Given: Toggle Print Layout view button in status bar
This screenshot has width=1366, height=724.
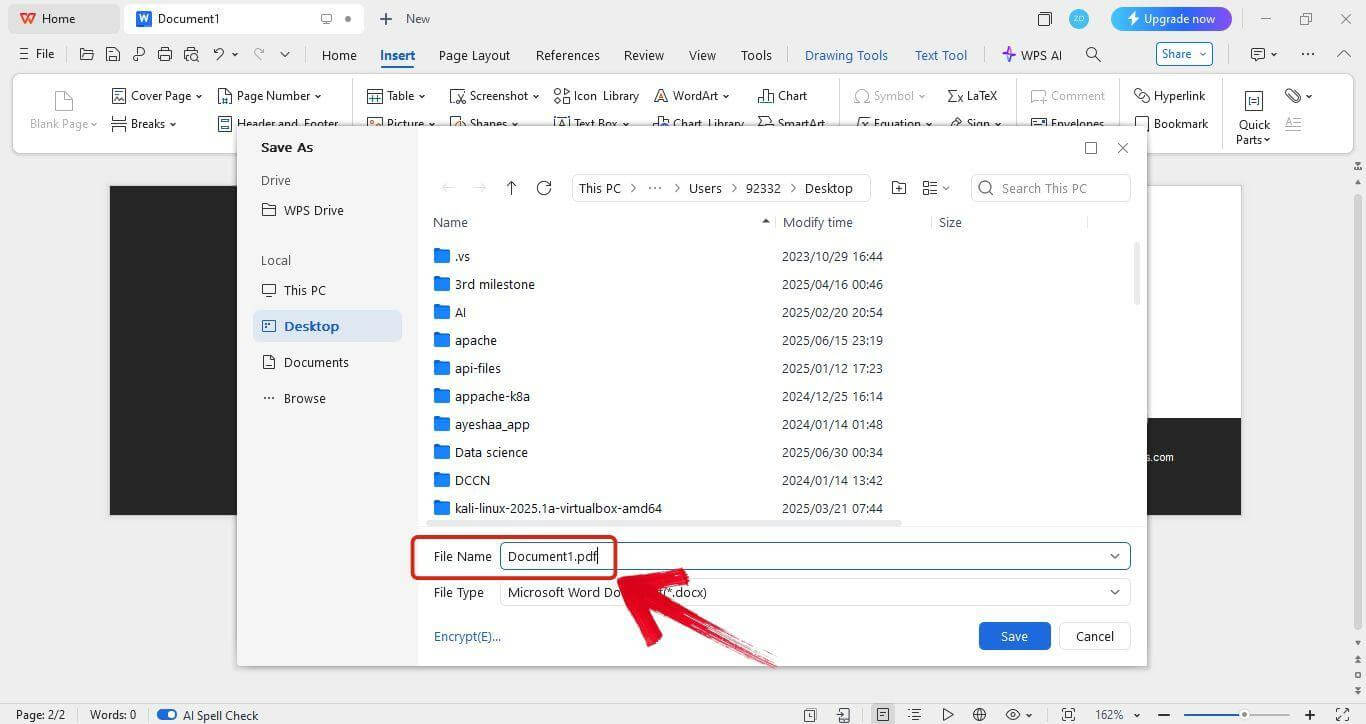Looking at the screenshot, I should click(x=882, y=715).
